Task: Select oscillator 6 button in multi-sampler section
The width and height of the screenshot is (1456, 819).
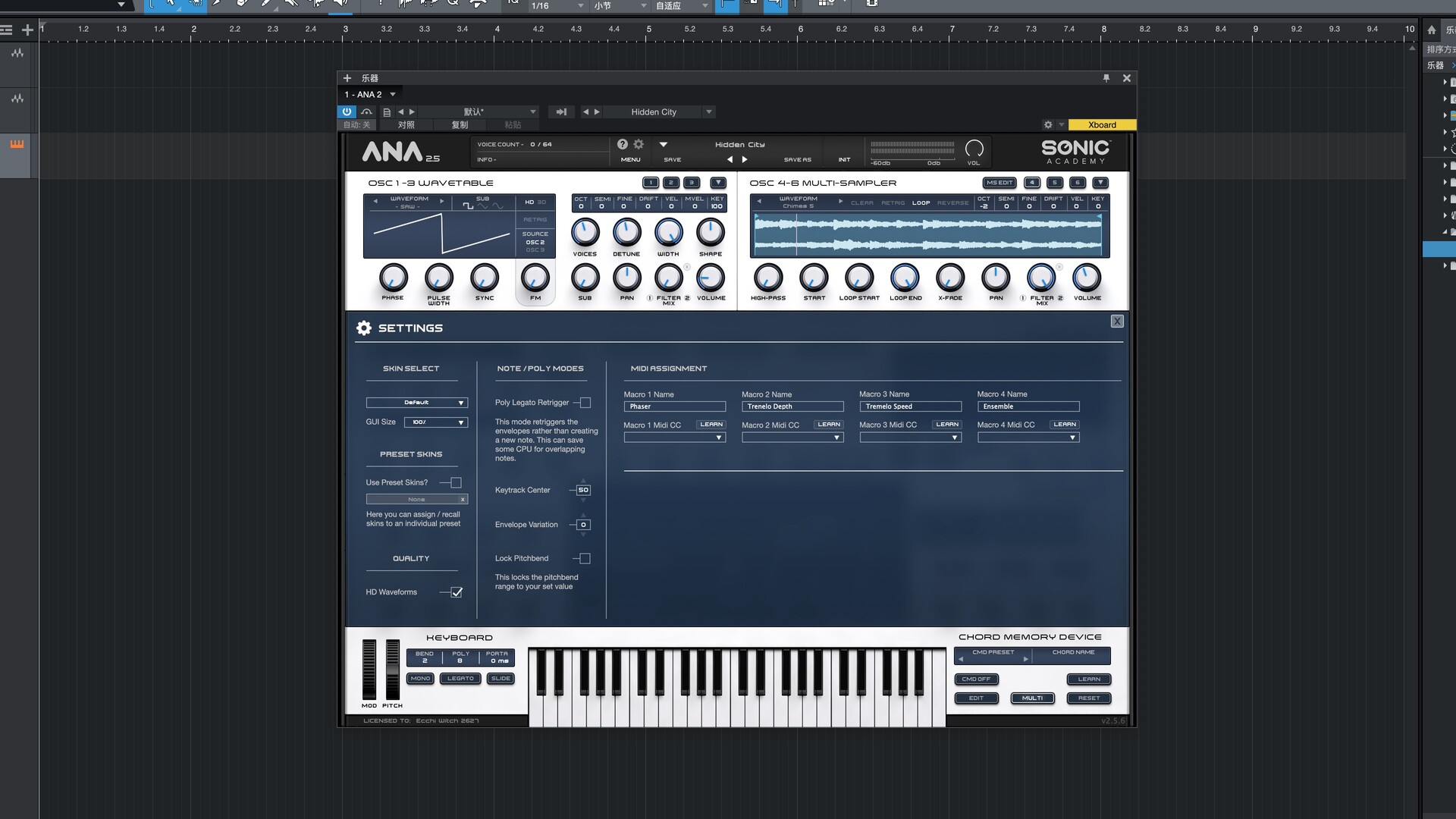Action: pyautogui.click(x=1078, y=183)
